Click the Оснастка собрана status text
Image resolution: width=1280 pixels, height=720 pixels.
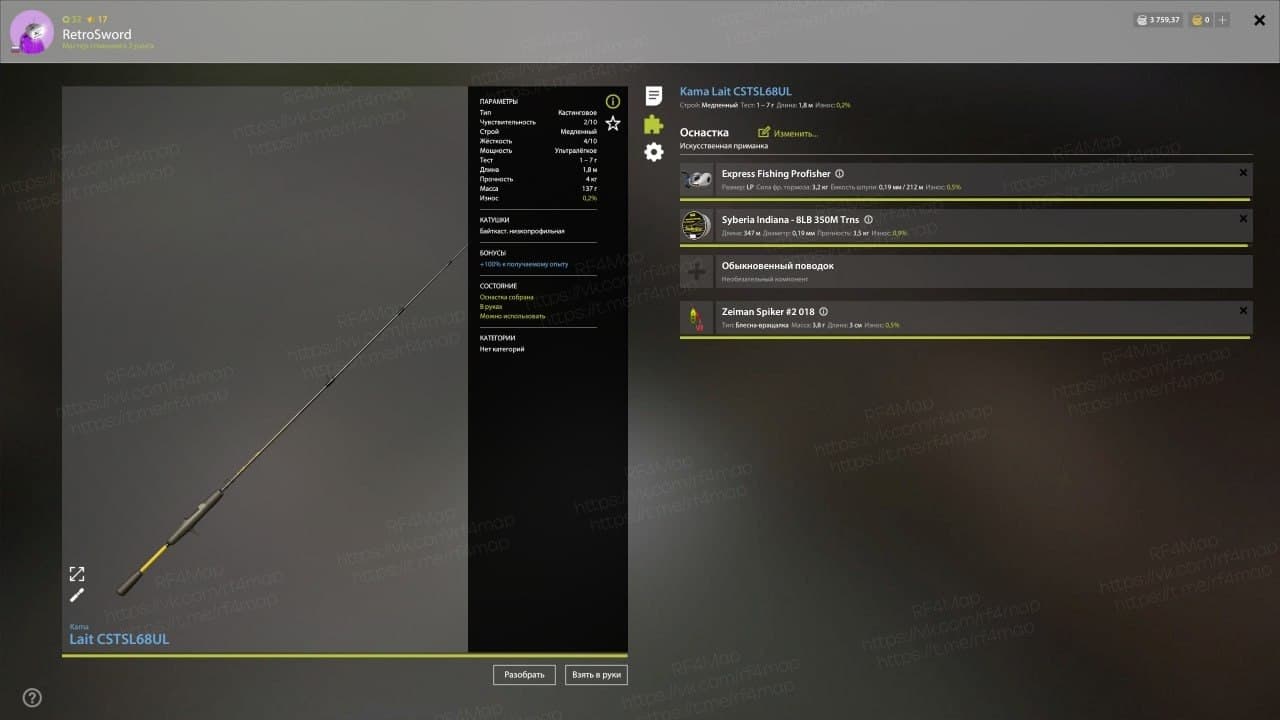coord(507,297)
